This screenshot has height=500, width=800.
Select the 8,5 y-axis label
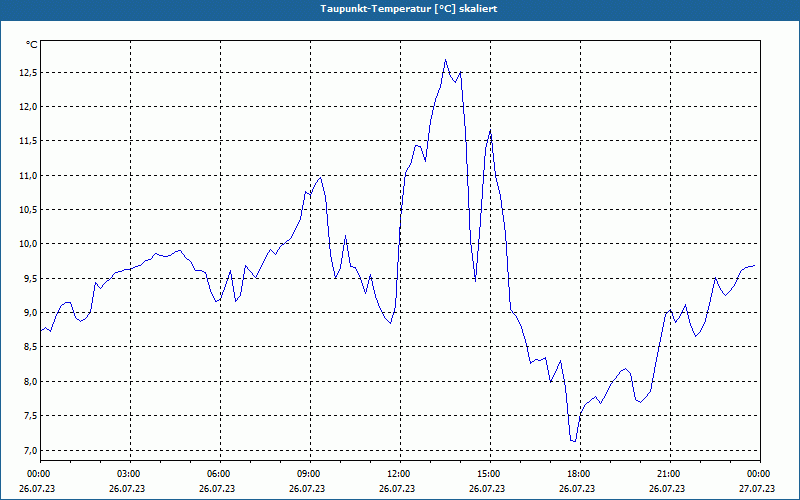(30, 347)
